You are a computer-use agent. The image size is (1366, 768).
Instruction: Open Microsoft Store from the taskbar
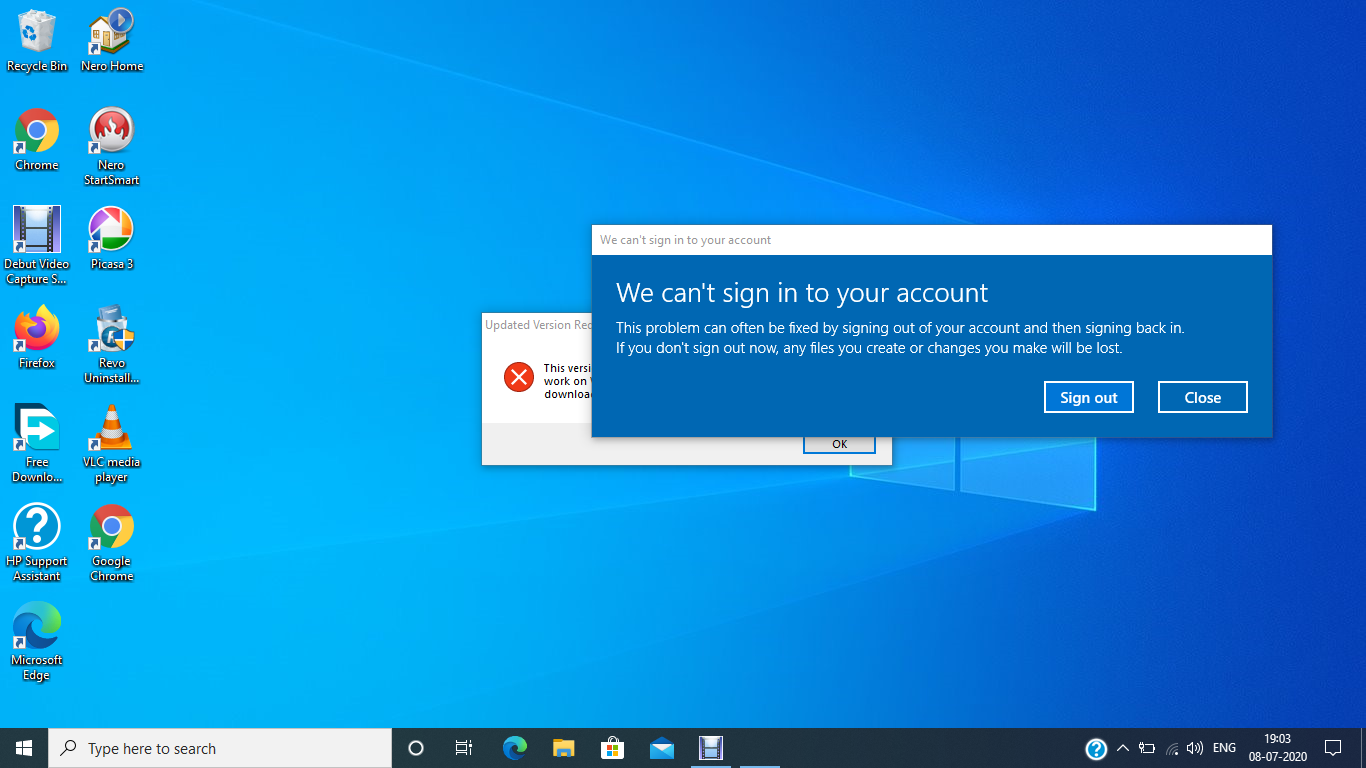click(x=613, y=747)
